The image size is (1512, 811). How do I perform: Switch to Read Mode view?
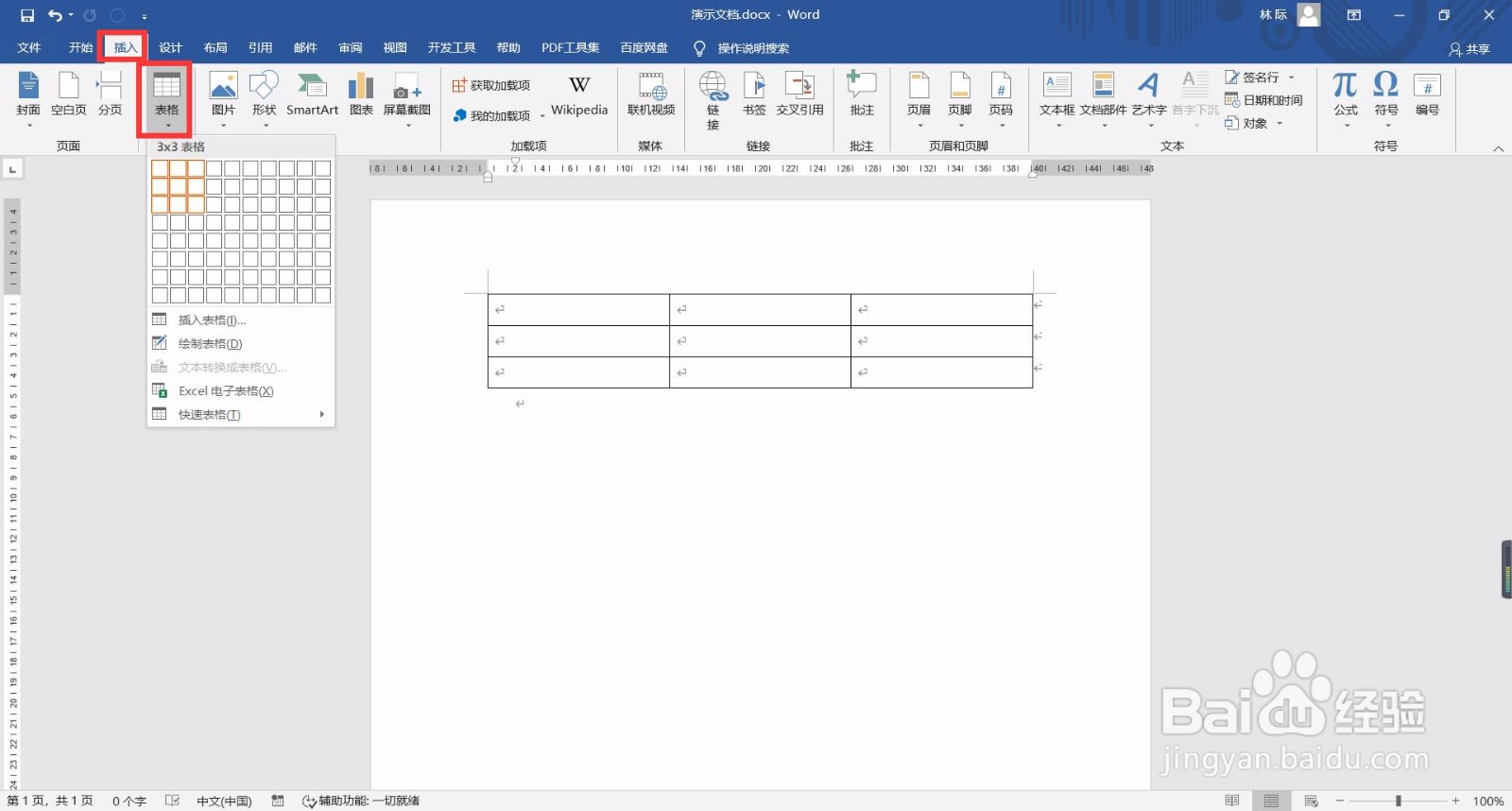point(1231,802)
